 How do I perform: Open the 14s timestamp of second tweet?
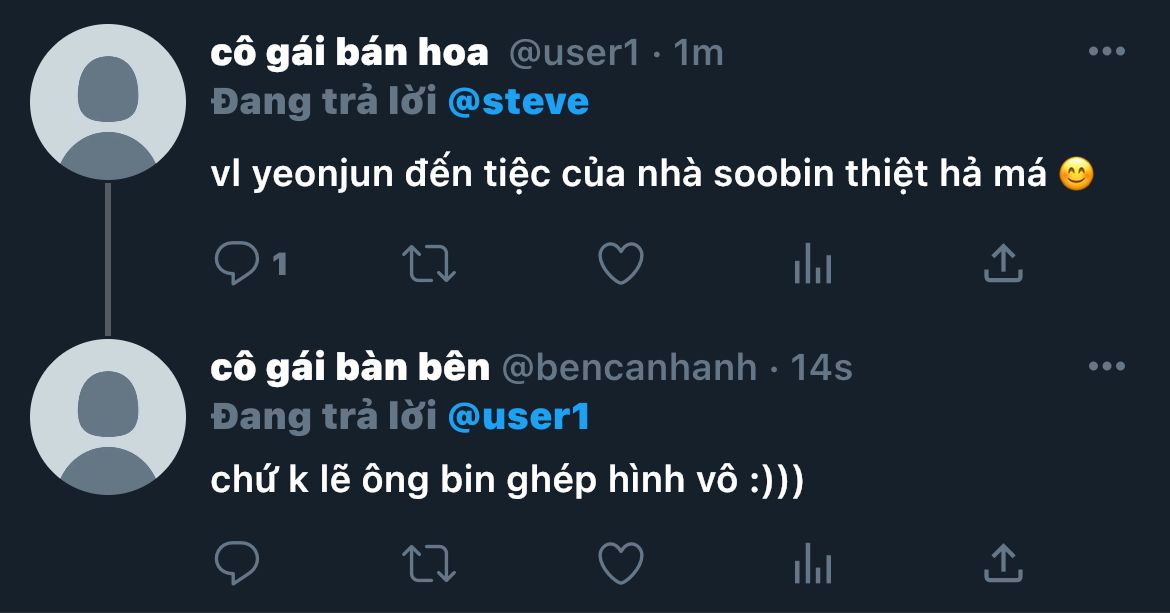821,368
